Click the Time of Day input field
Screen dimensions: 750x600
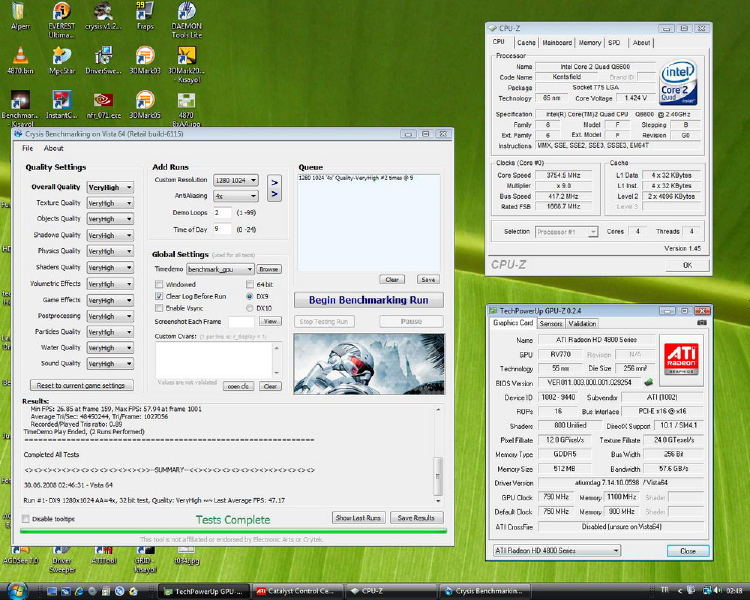(222, 229)
